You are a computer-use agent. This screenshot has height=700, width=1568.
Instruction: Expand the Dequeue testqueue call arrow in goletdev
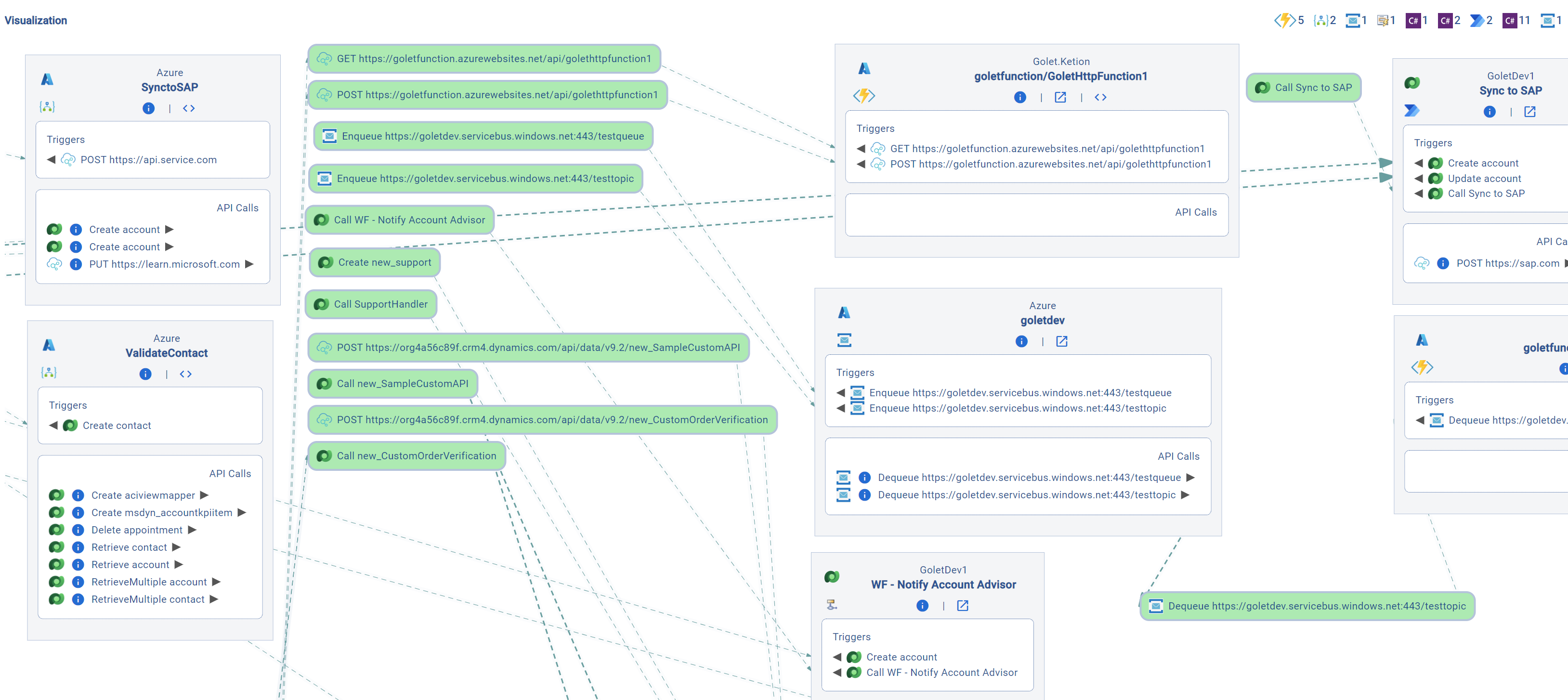coord(1190,478)
